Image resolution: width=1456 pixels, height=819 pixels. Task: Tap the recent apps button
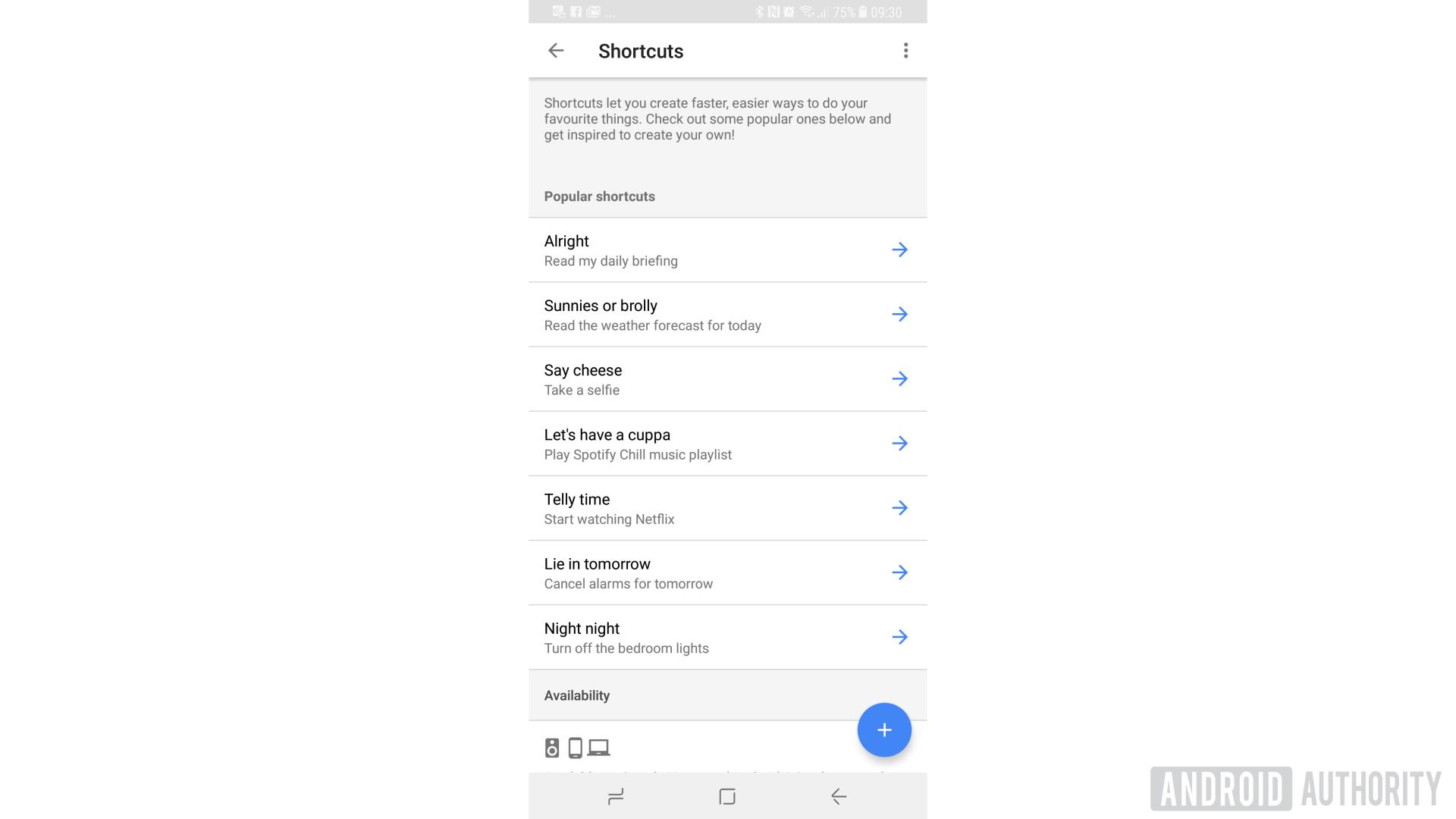point(617,796)
